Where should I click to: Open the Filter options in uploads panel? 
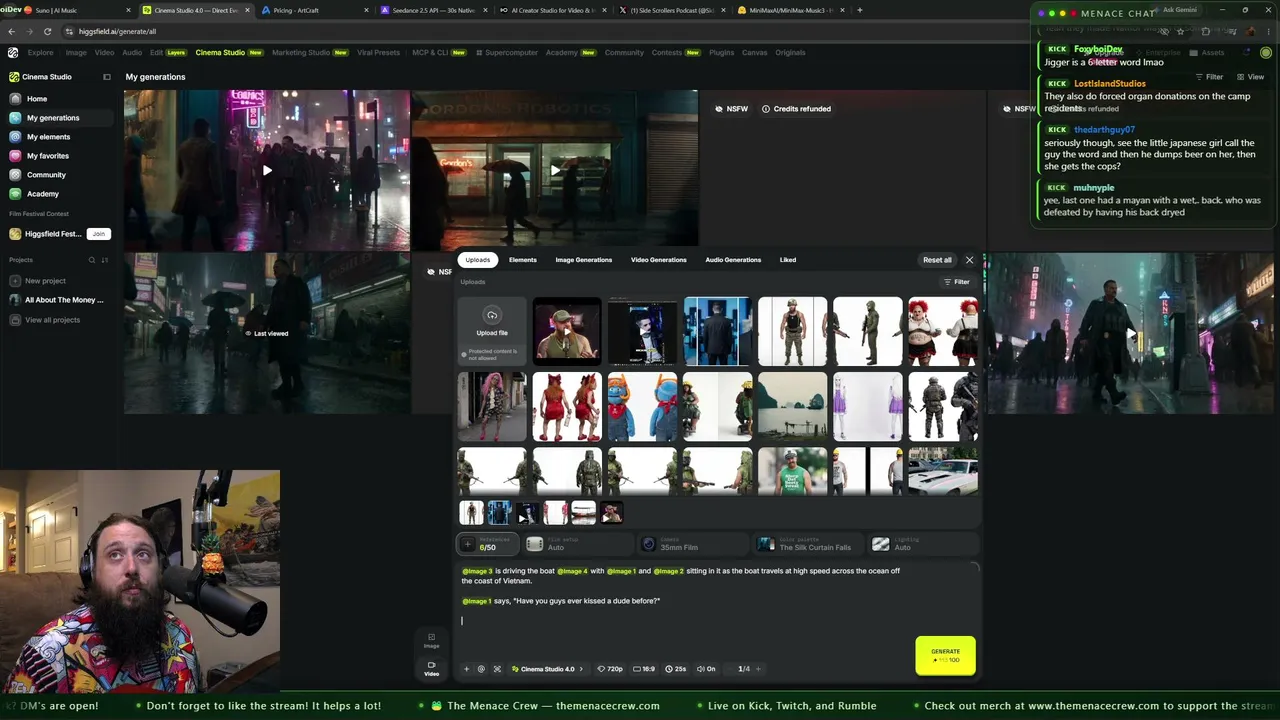click(x=957, y=282)
